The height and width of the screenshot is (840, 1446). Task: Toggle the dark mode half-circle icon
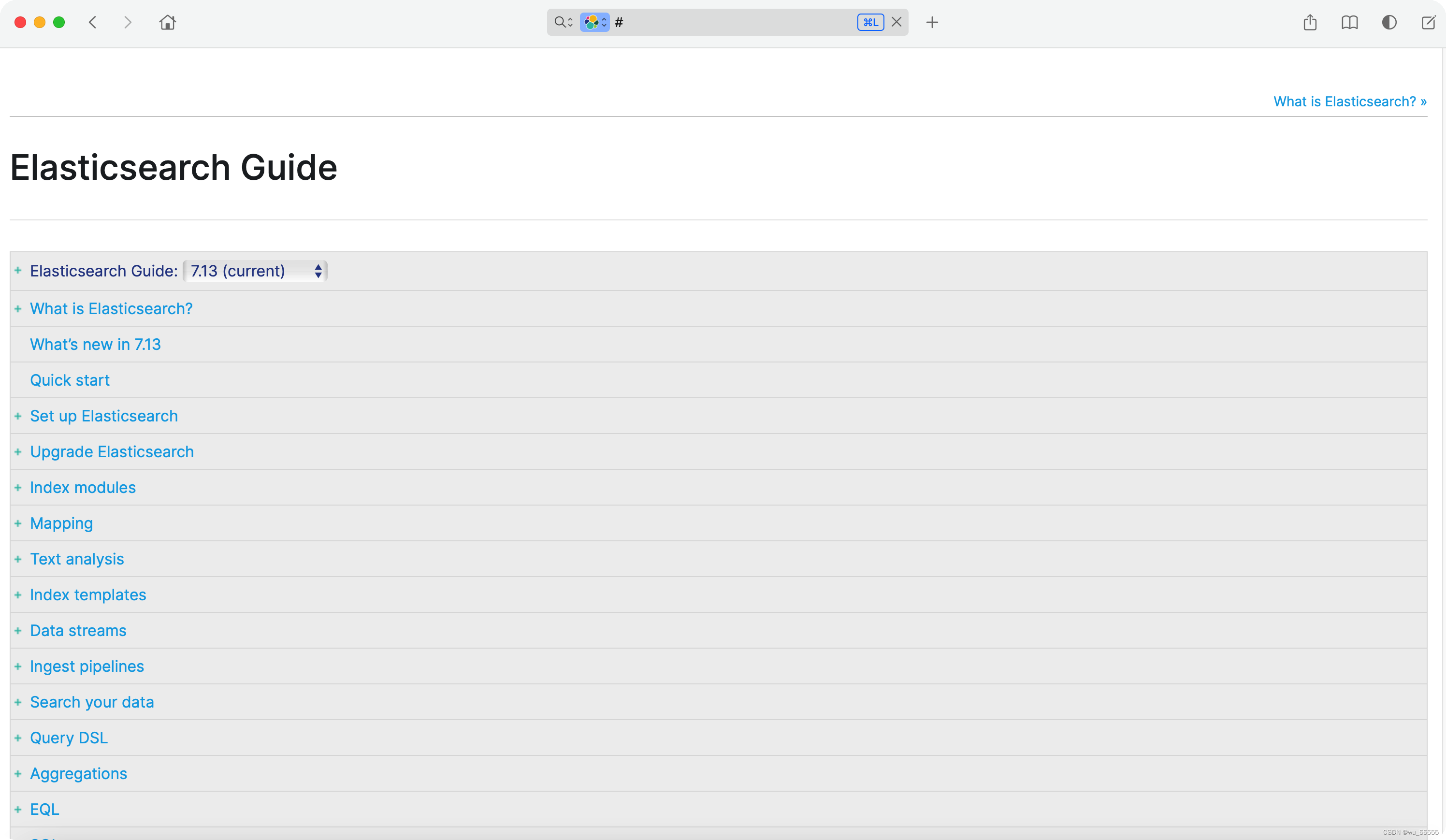(x=1389, y=22)
